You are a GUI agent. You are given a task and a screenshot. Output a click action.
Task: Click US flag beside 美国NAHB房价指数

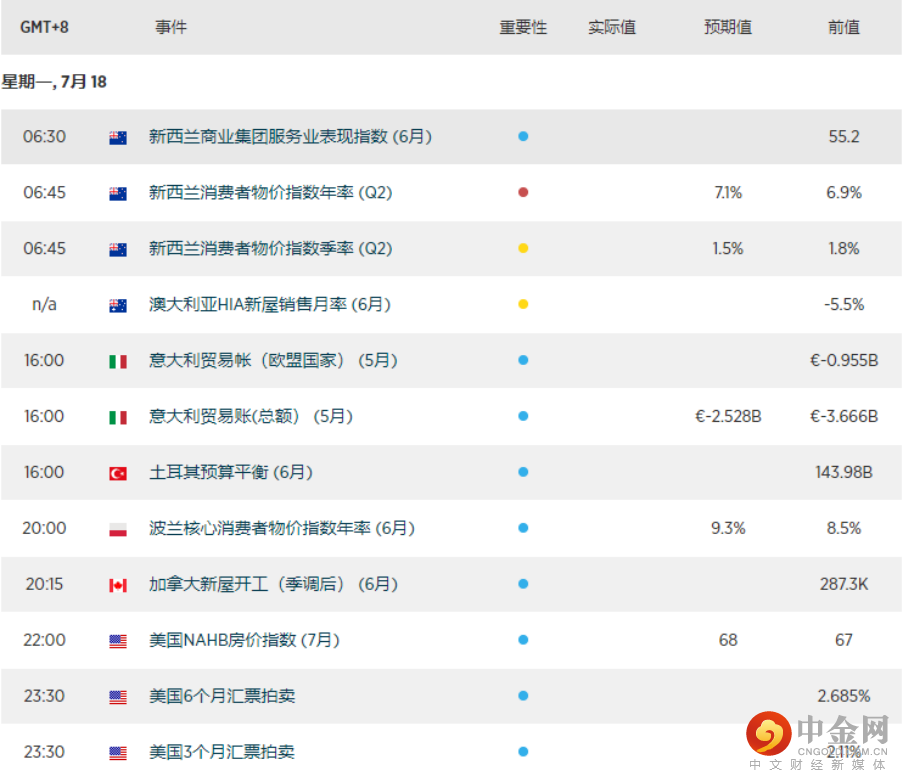118,641
